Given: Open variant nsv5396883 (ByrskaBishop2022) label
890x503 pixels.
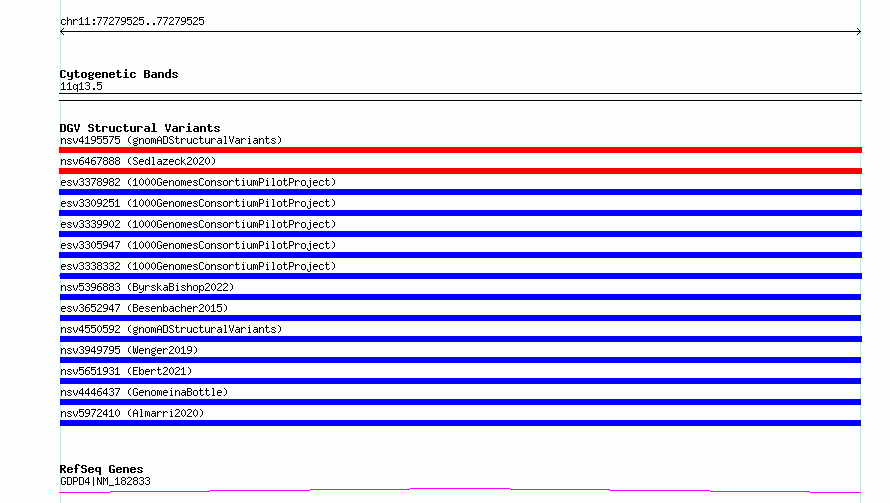Looking at the screenshot, I should (x=147, y=287).
